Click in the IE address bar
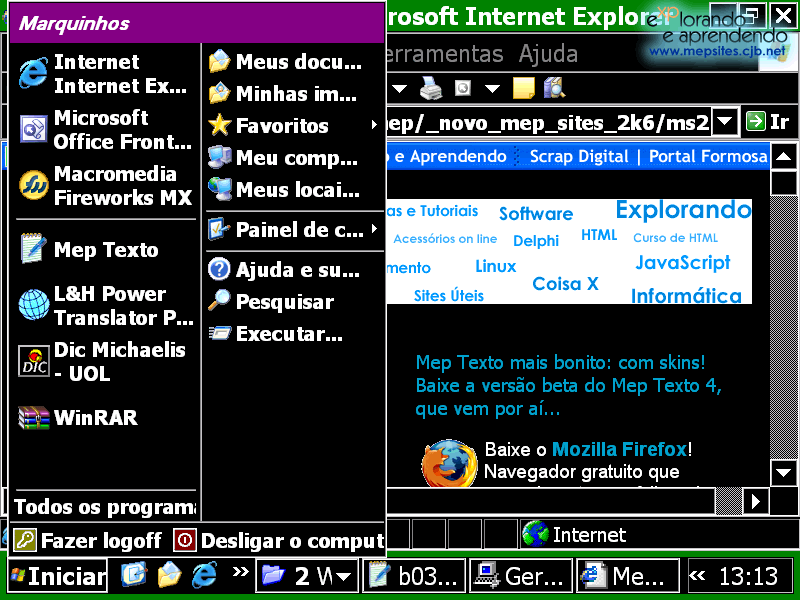Viewport: 800px width, 600px height. (x=548, y=122)
